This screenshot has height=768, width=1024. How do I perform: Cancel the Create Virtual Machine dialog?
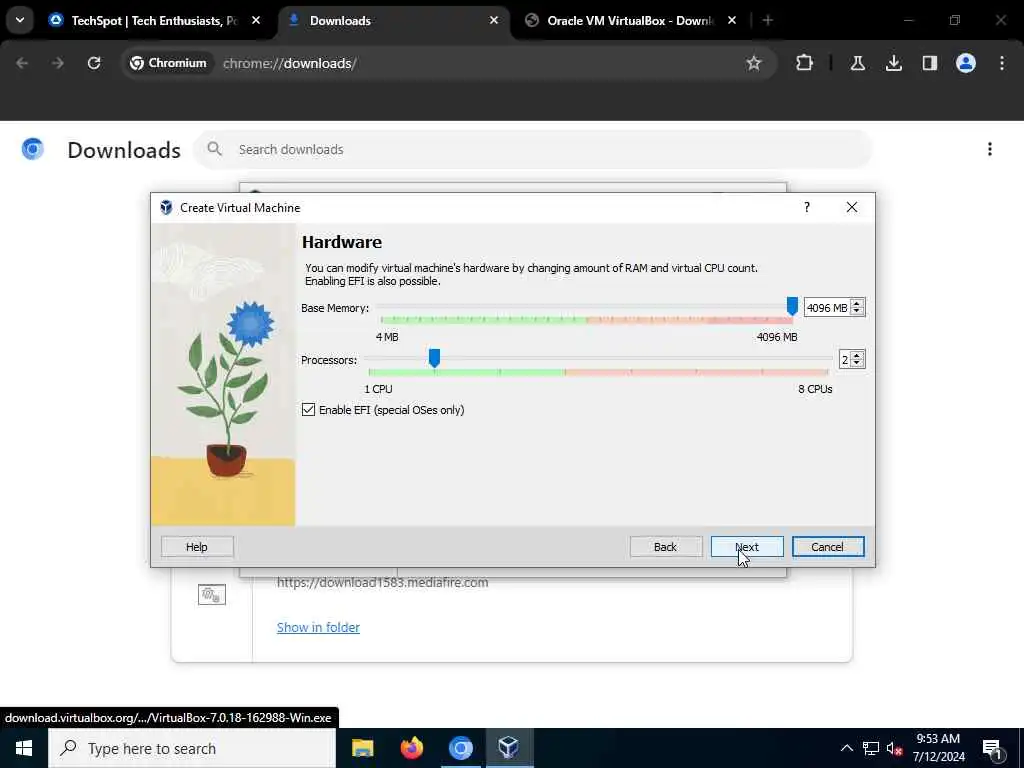[x=827, y=547]
